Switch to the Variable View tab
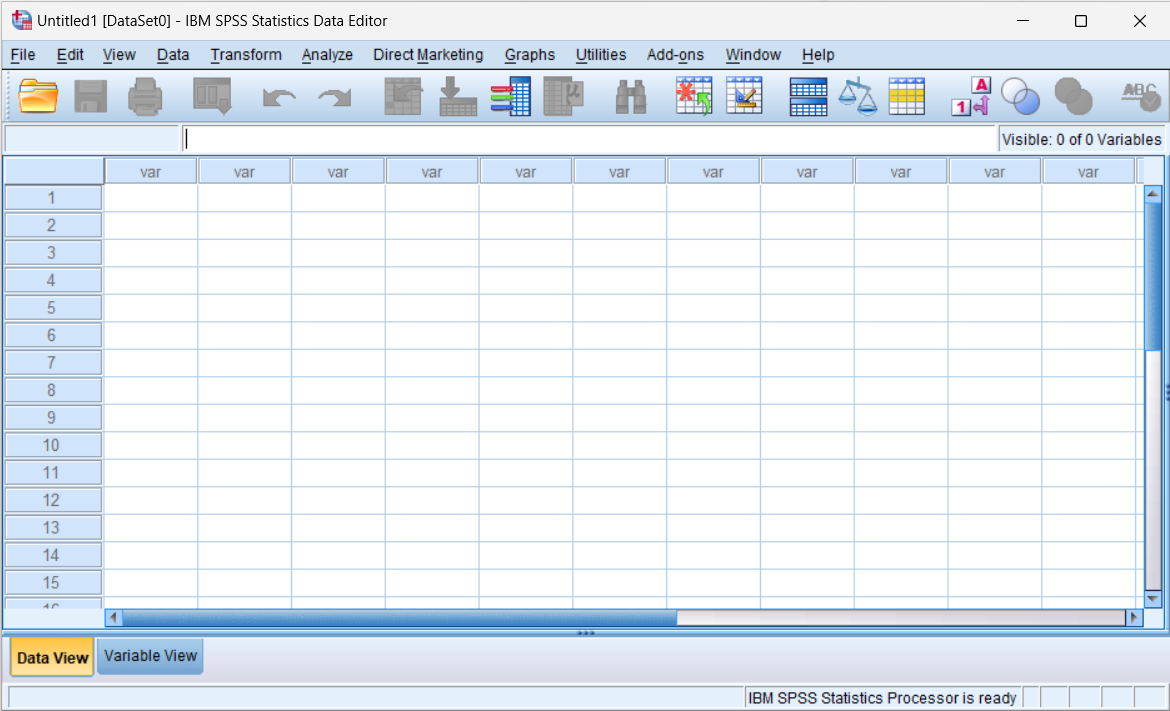The width and height of the screenshot is (1170, 711). (150, 656)
